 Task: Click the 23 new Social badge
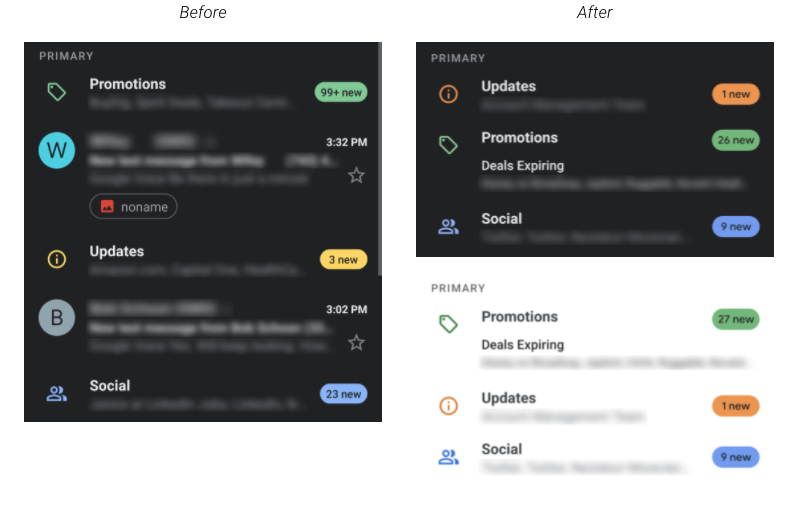pos(343,394)
